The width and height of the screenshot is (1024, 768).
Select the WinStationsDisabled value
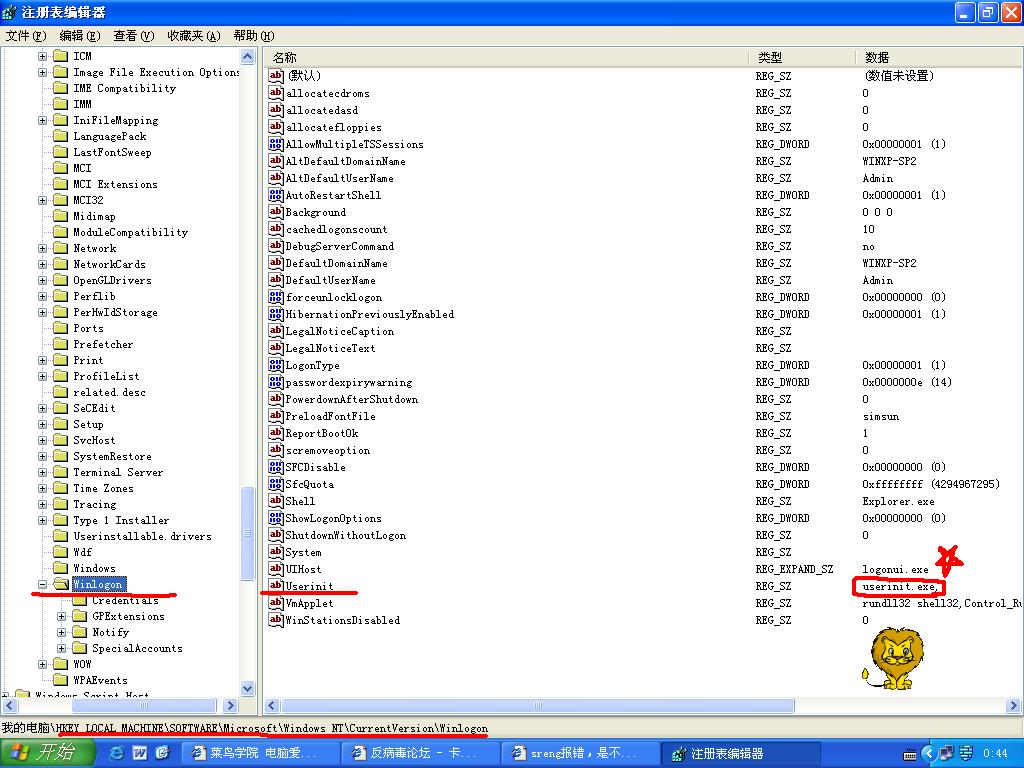[342, 620]
